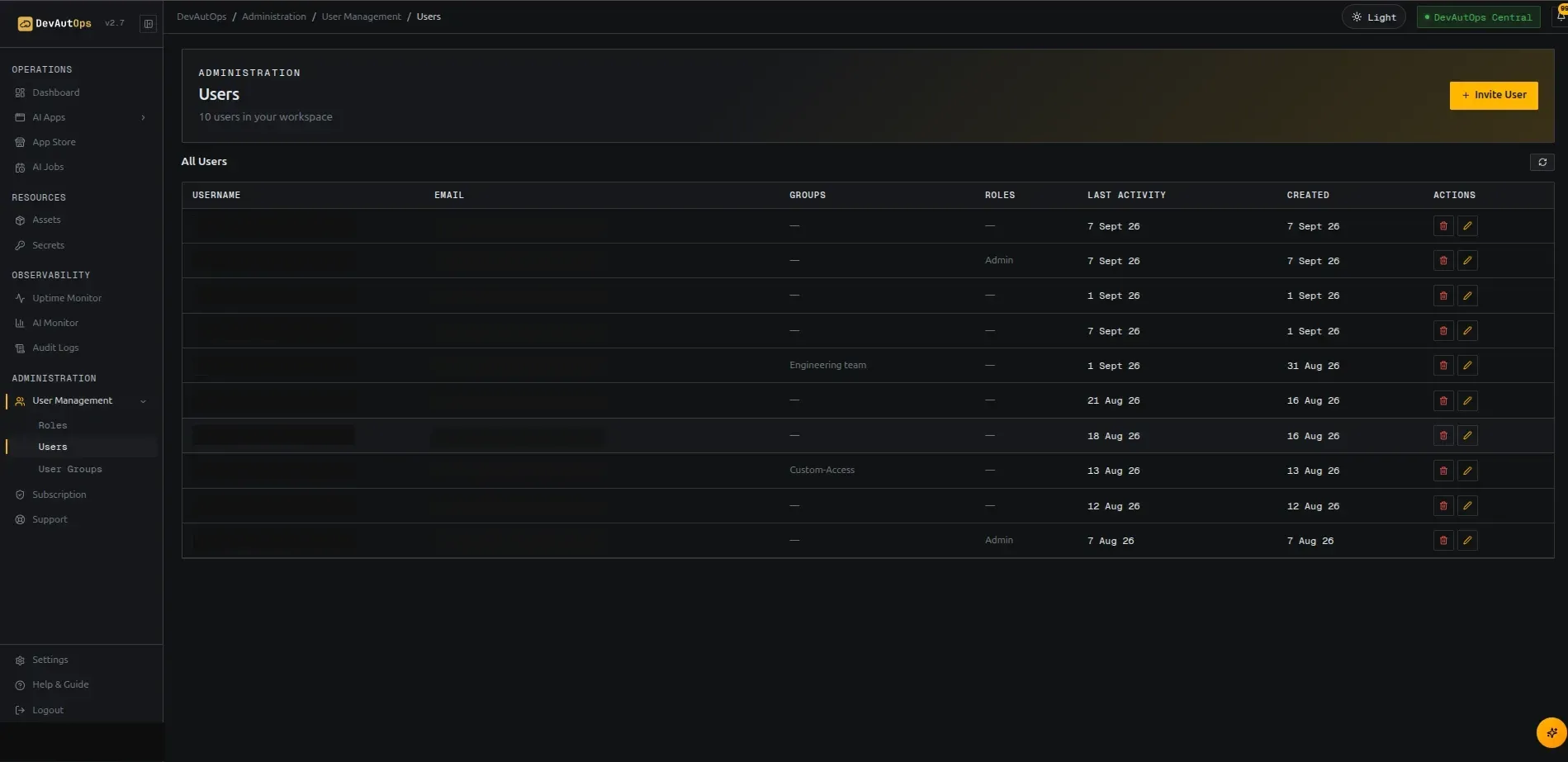Open Support page

pyautogui.click(x=50, y=520)
